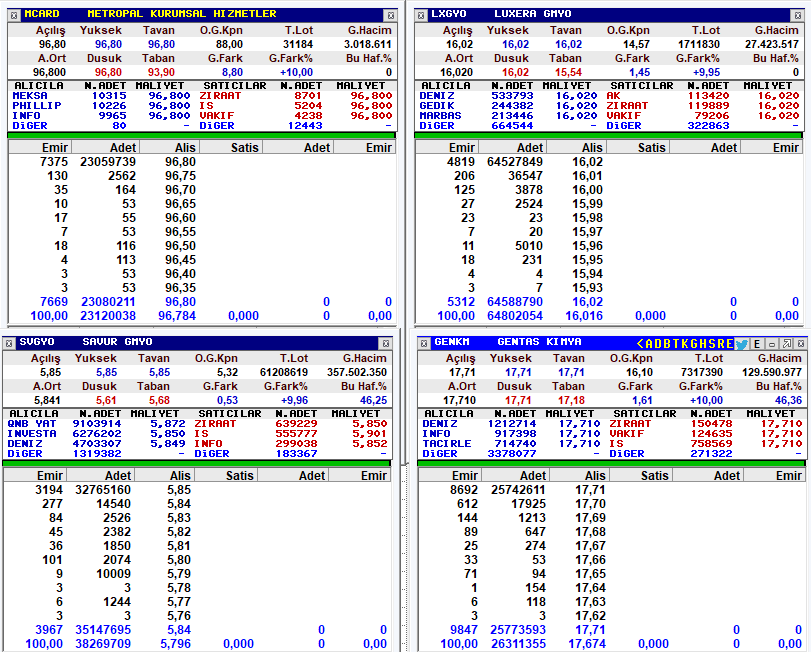Click the detach arrow icon in GENKM title bar
This screenshot has width=811, height=652.
tap(787, 344)
